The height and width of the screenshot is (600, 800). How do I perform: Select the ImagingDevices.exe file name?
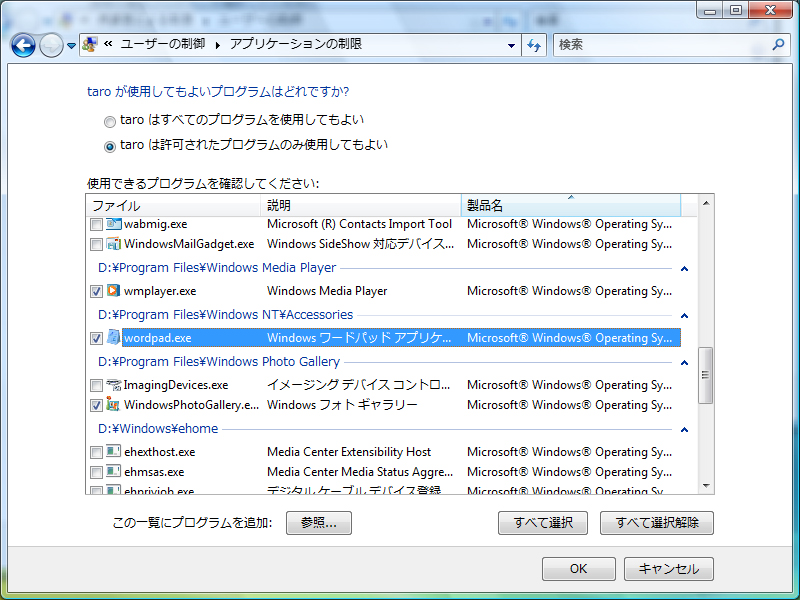point(176,385)
